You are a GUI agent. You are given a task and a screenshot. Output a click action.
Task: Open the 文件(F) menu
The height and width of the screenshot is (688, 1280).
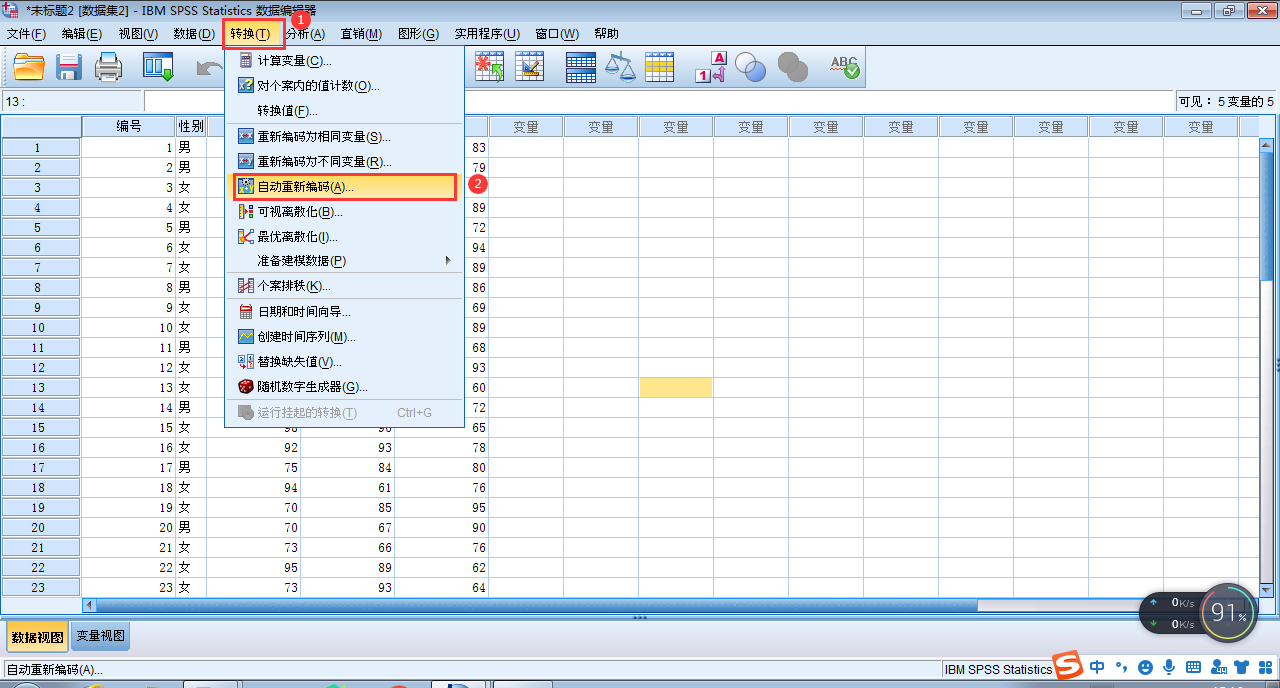coord(26,33)
